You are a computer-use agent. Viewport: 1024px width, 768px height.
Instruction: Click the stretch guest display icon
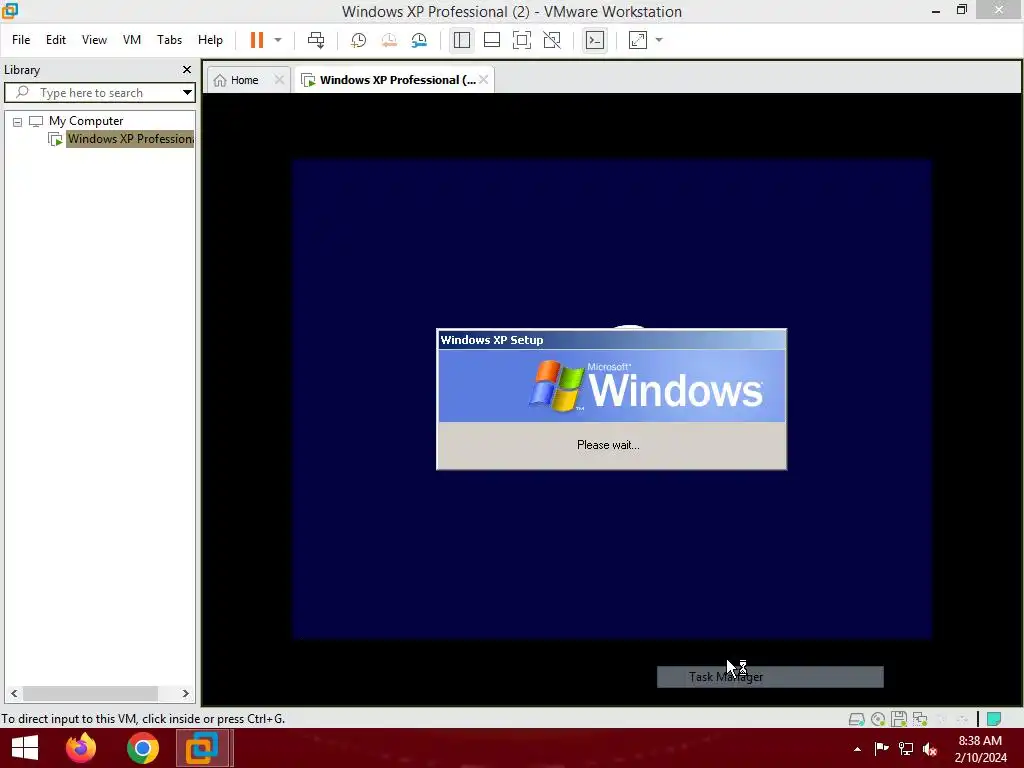[637, 40]
